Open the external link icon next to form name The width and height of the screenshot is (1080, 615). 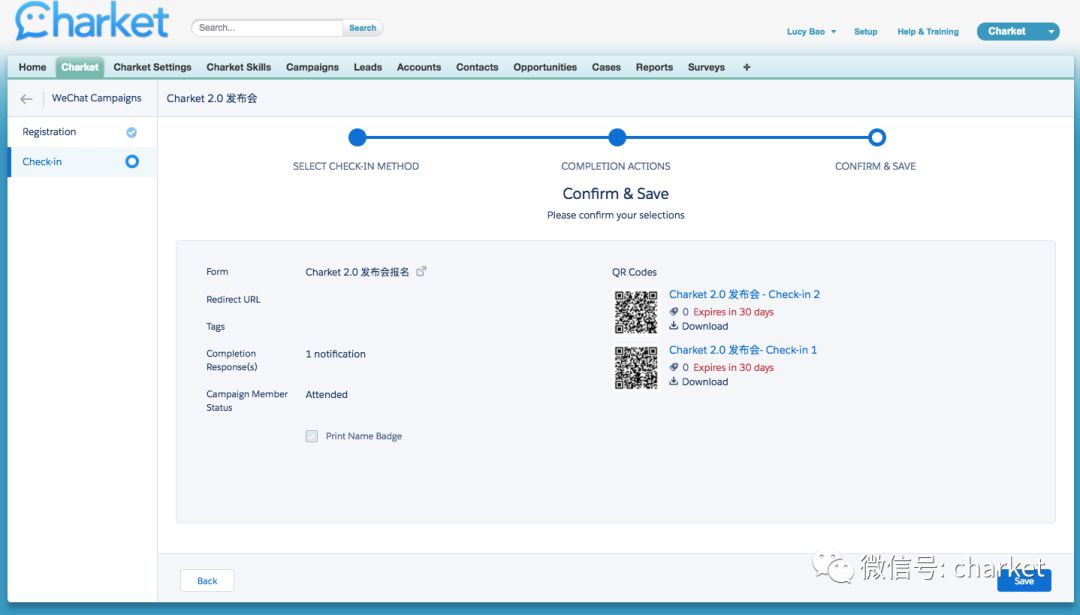point(421,271)
